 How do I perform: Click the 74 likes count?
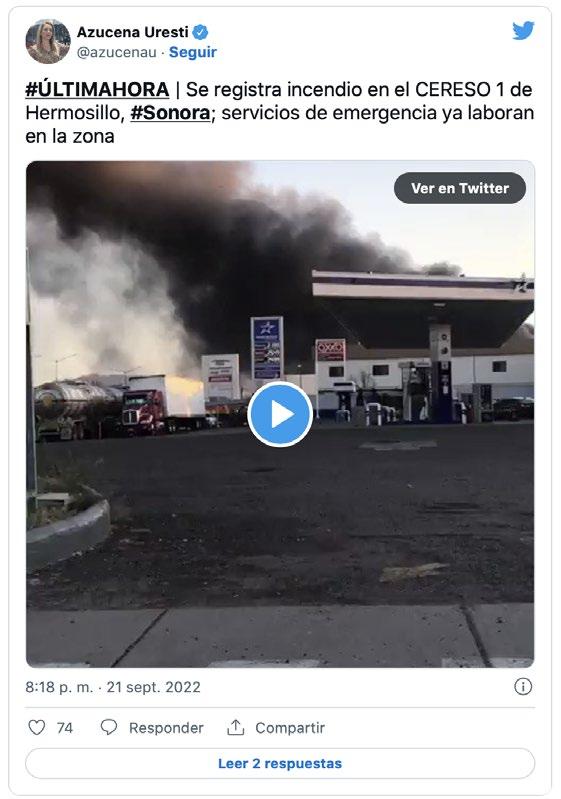(x=65, y=728)
